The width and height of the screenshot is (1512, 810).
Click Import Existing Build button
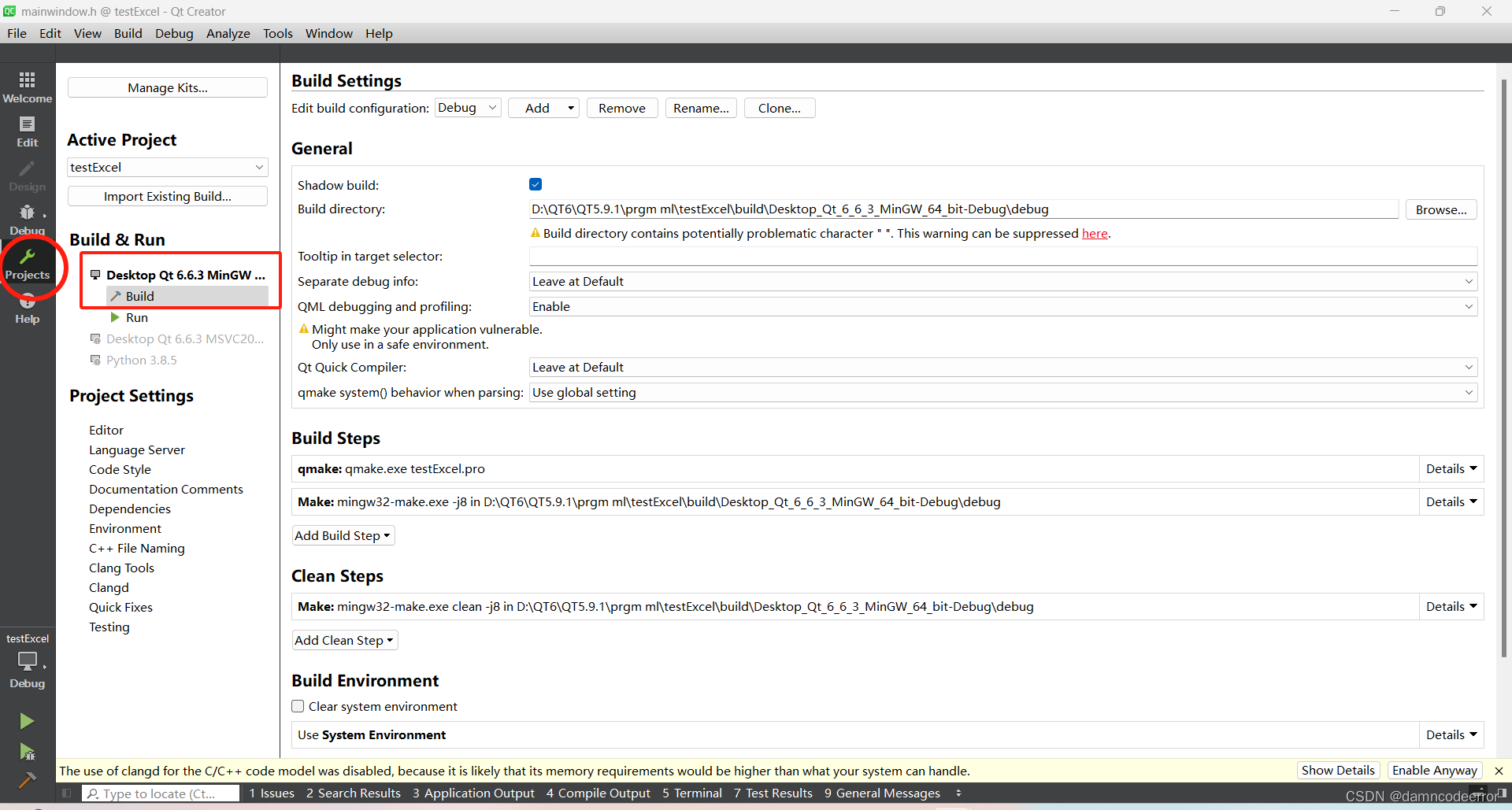point(168,196)
